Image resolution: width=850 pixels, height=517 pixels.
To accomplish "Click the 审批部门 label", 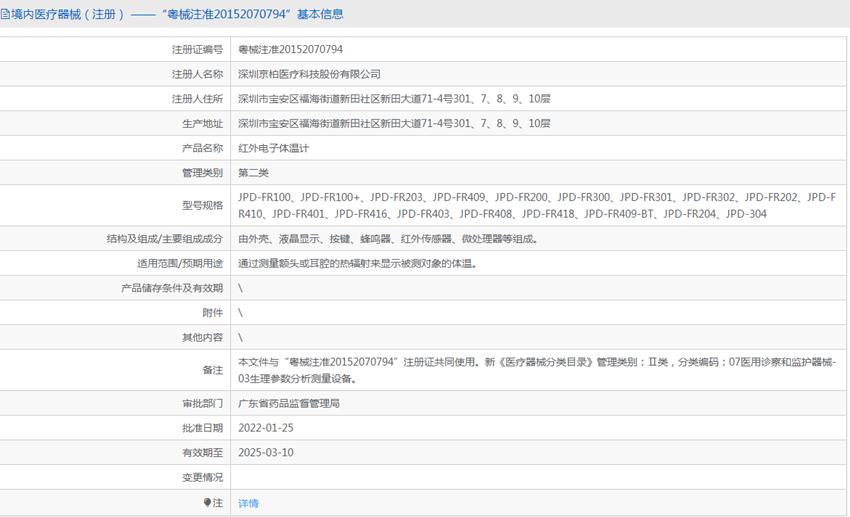I will (202, 403).
